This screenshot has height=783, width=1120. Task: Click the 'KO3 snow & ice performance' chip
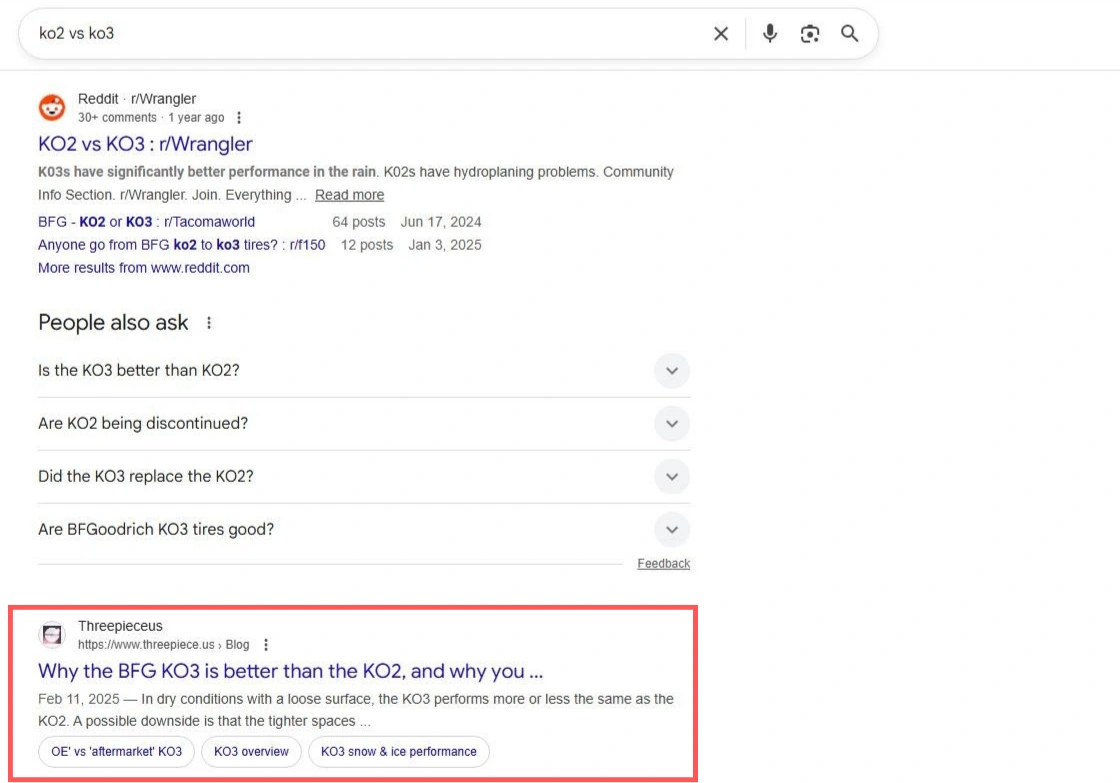(399, 752)
